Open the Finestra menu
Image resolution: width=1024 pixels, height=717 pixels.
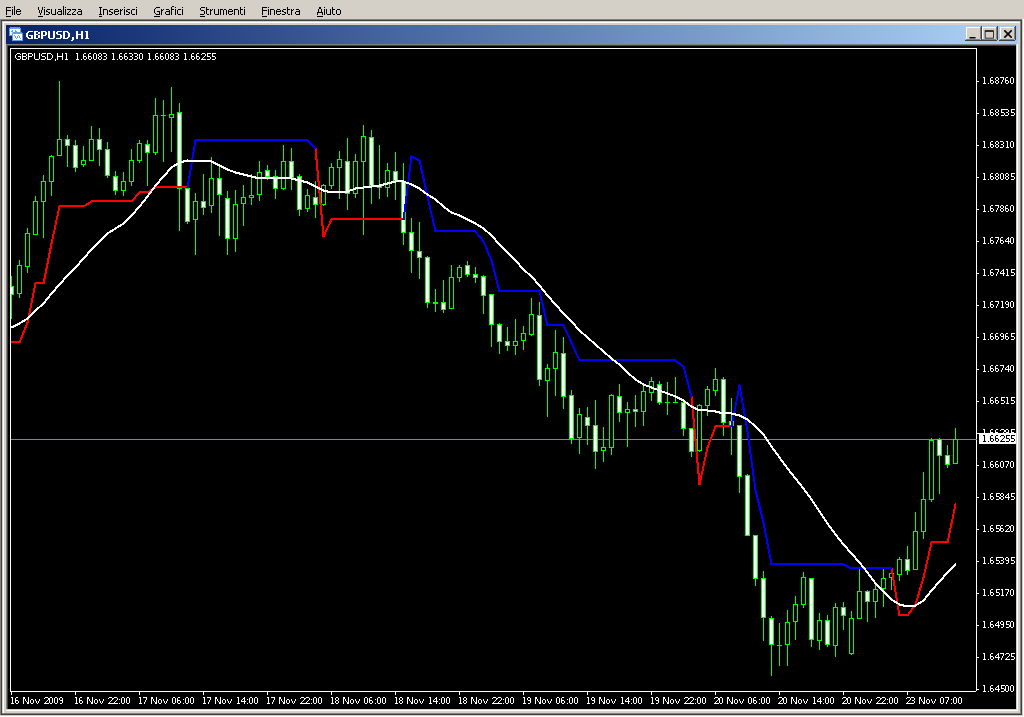(280, 11)
